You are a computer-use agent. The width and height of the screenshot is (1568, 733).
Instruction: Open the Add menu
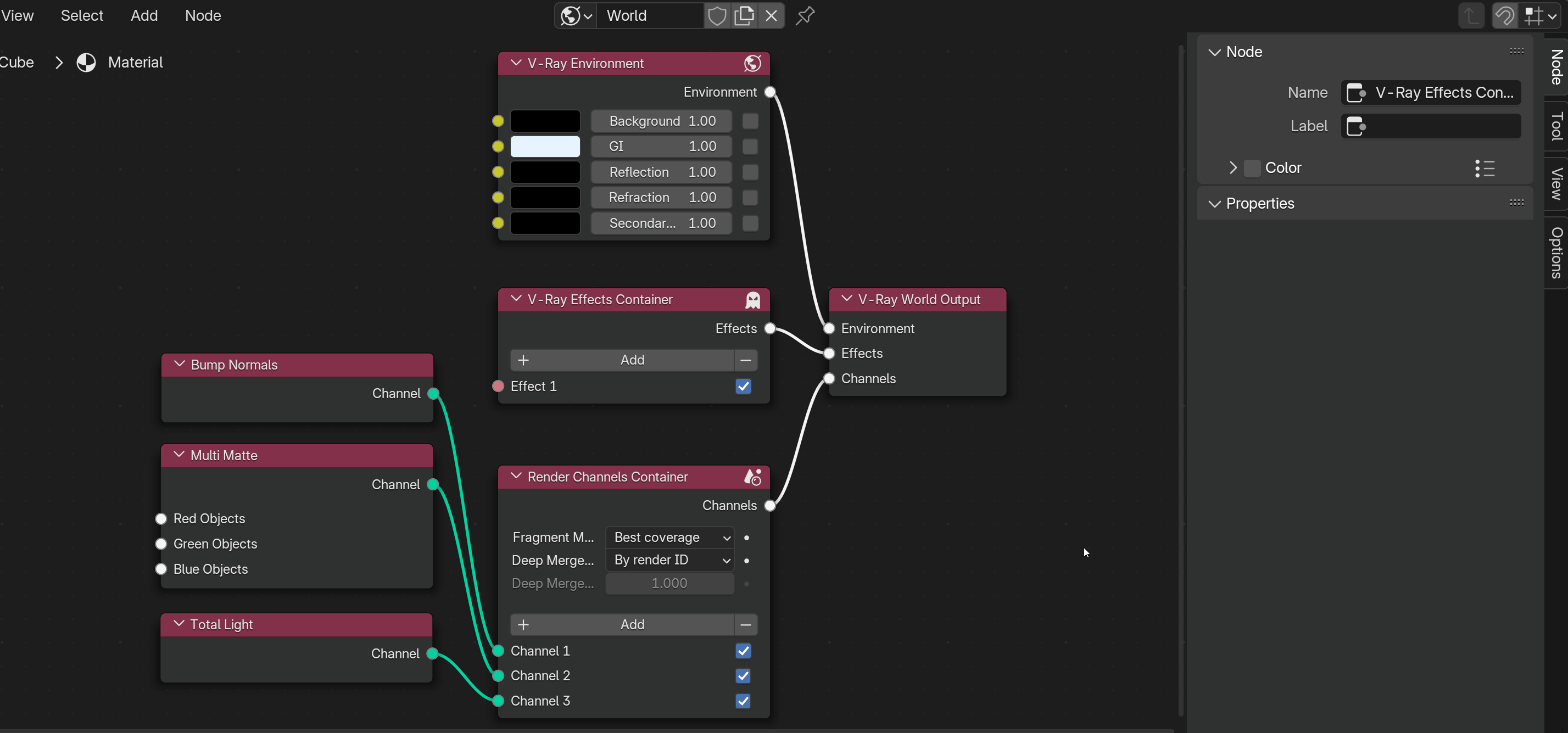[144, 16]
